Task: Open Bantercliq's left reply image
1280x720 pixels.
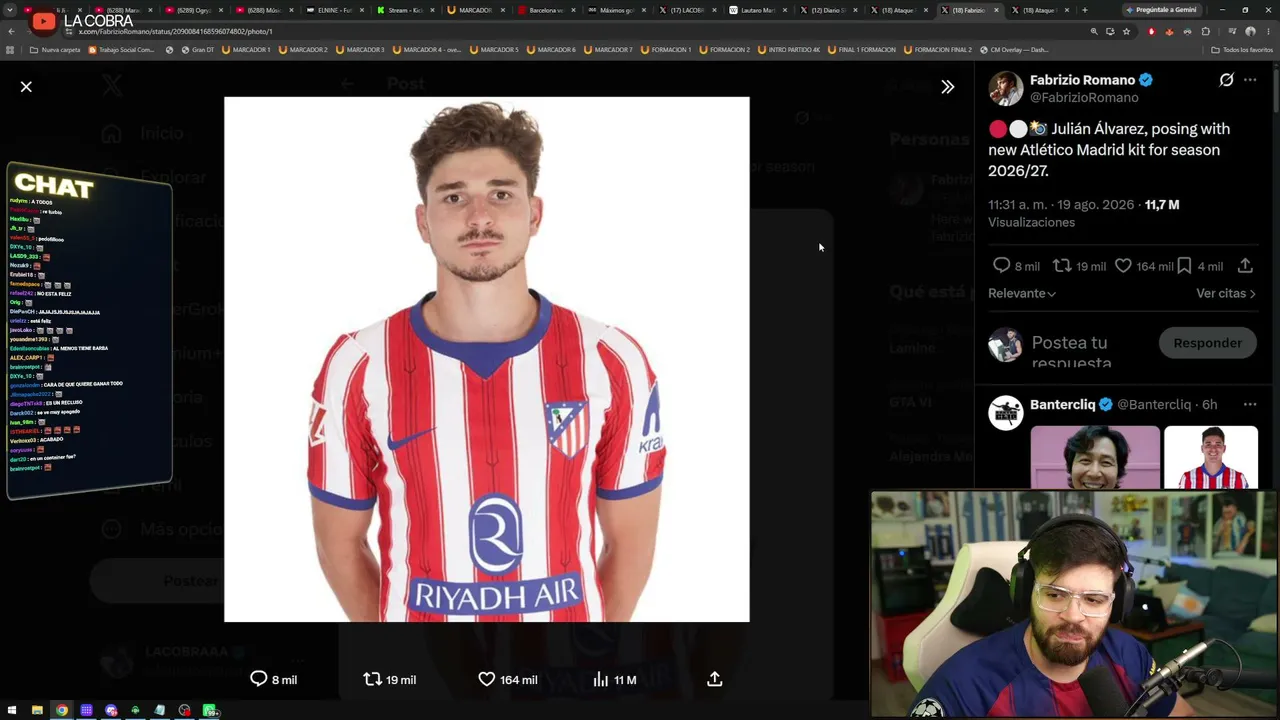Action: point(1095,457)
